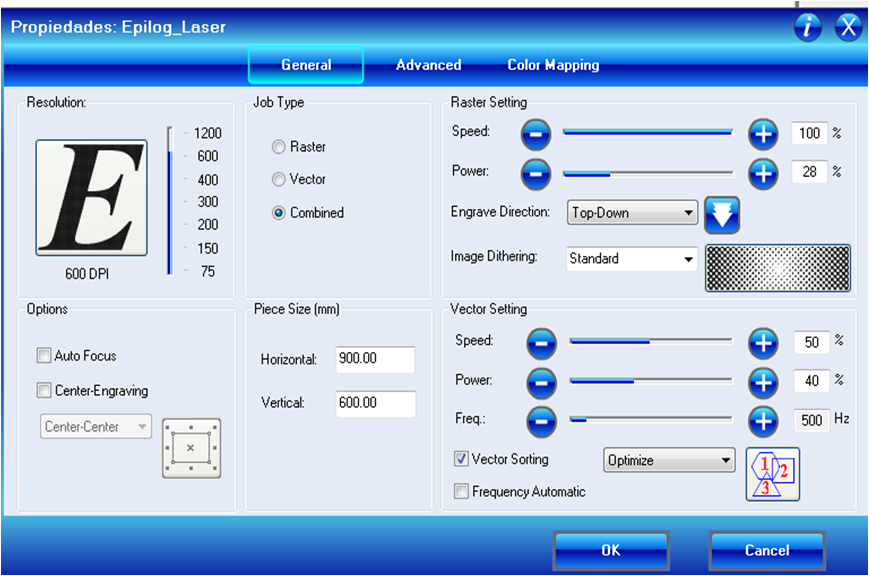Viewport: 869px width, 576px height.
Task: Click the Vector Power slider track
Action: coord(651,381)
